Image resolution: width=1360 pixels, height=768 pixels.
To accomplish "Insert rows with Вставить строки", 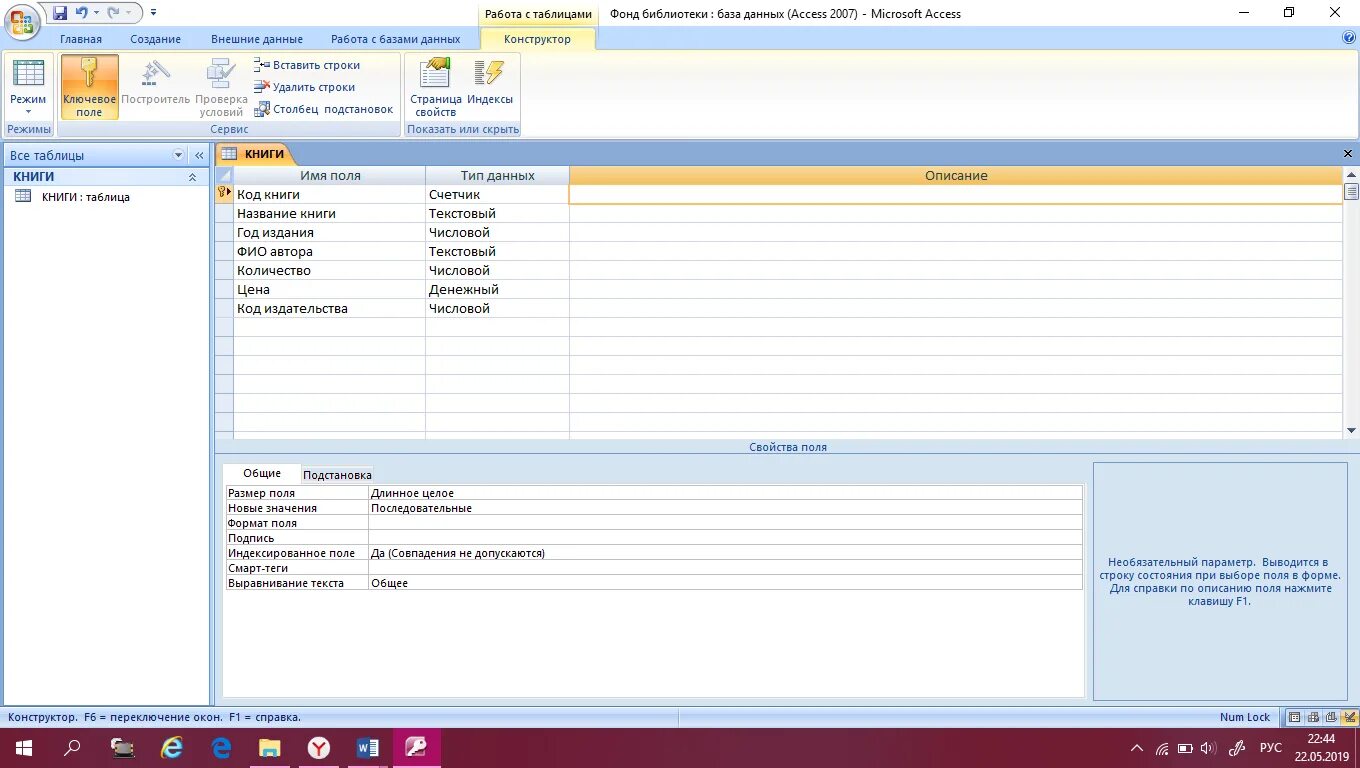I will (x=307, y=65).
